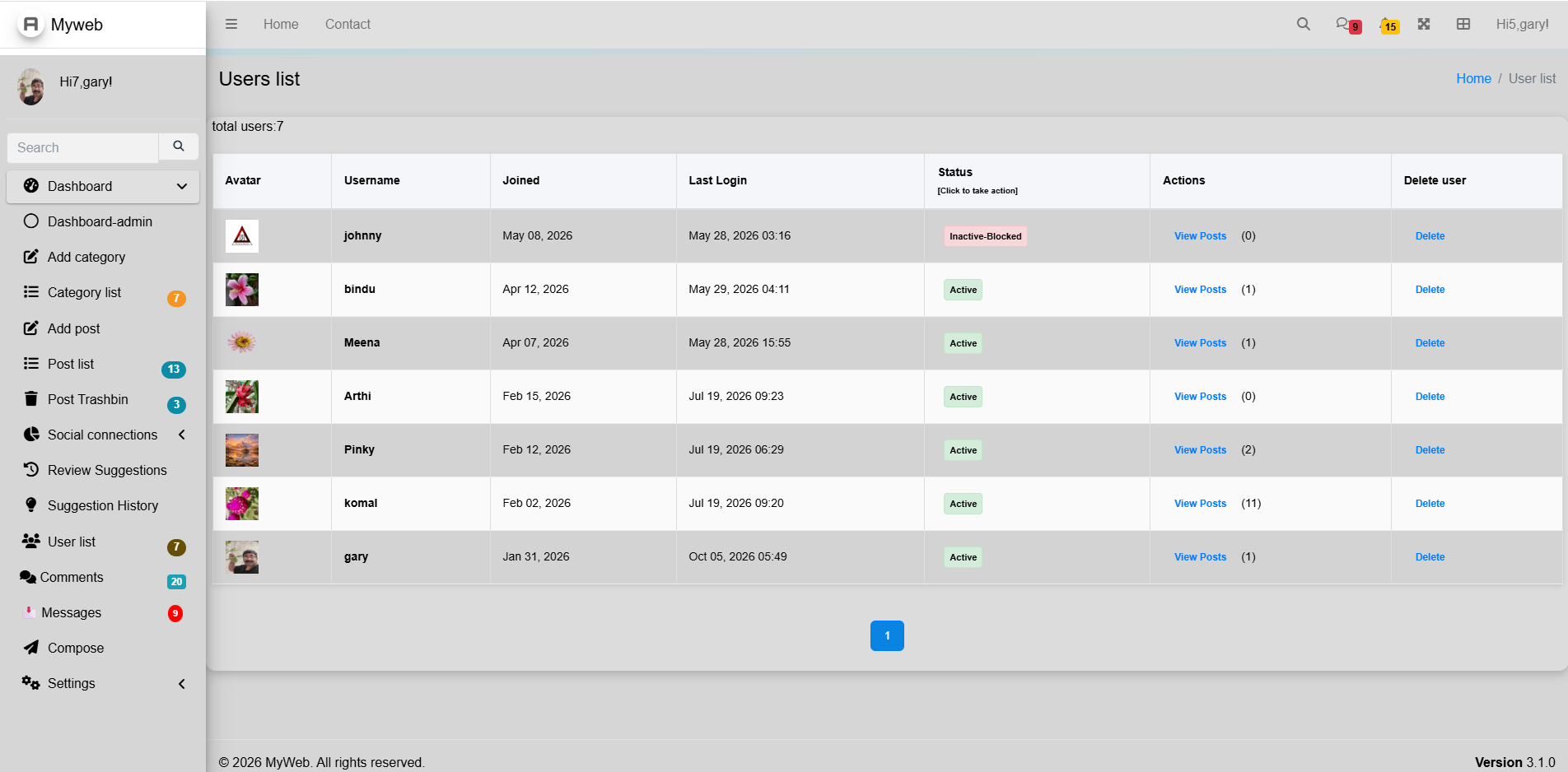Open Dashboard-admin circle item
Viewport: 1568px width, 772px height.
[x=103, y=221]
